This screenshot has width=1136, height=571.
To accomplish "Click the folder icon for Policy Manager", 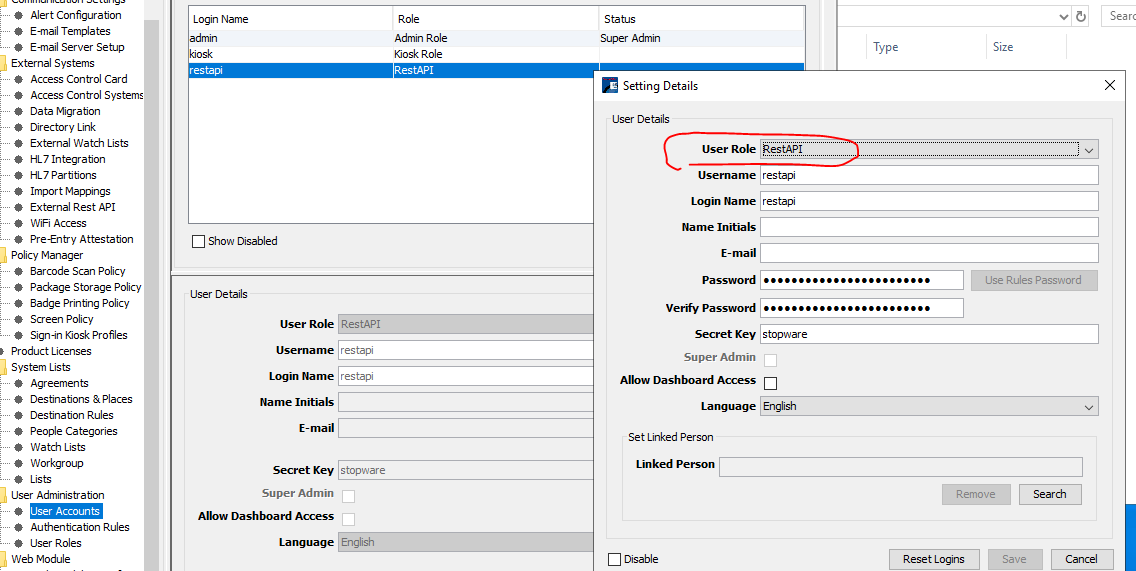I will coord(3,255).
